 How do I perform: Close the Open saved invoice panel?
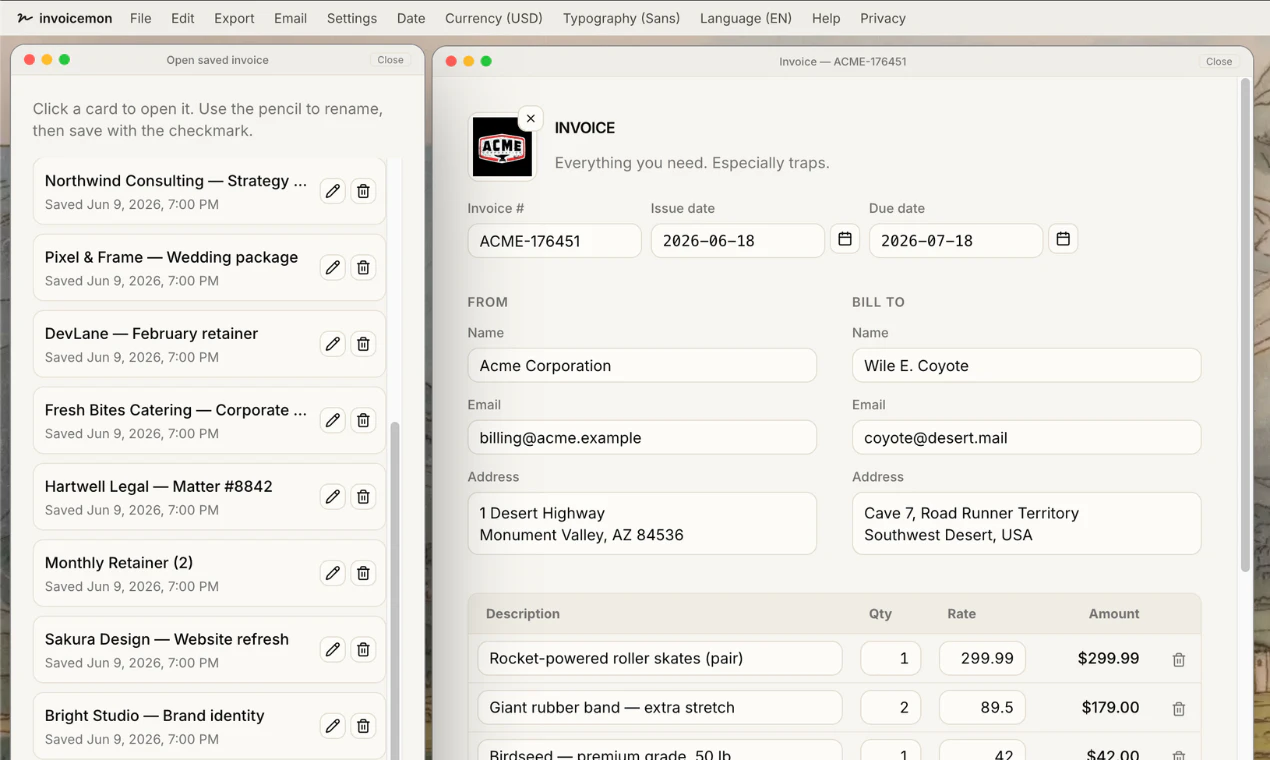pos(391,60)
